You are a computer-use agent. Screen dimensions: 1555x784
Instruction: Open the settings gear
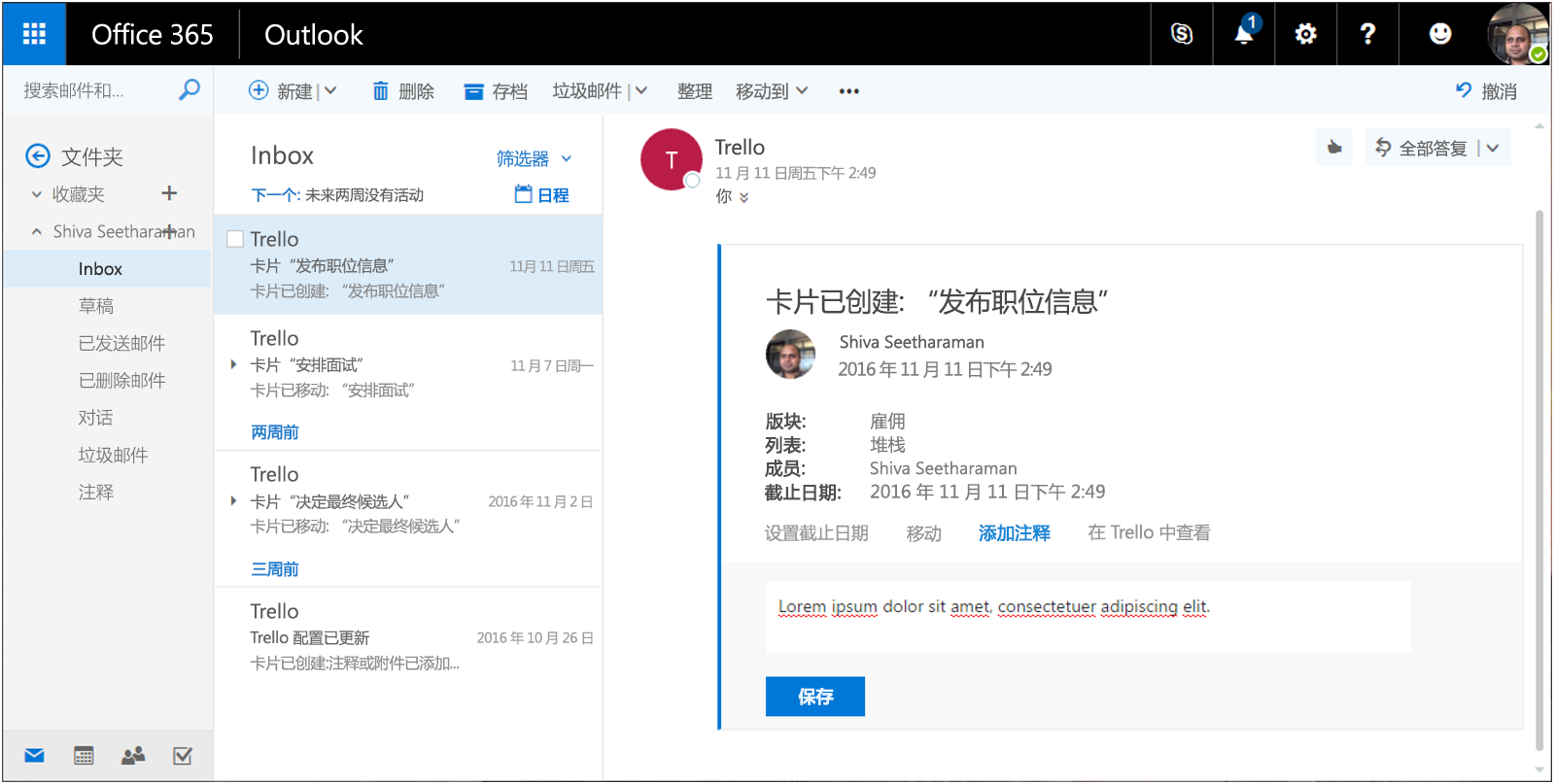[1306, 34]
